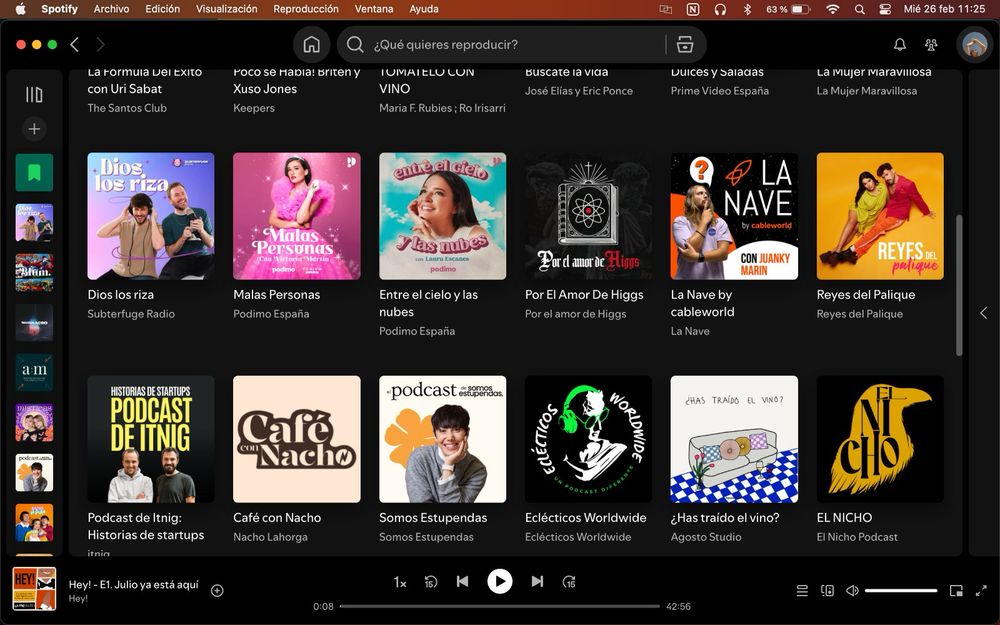Open the Edición menu
This screenshot has width=1000, height=625.
pos(163,9)
